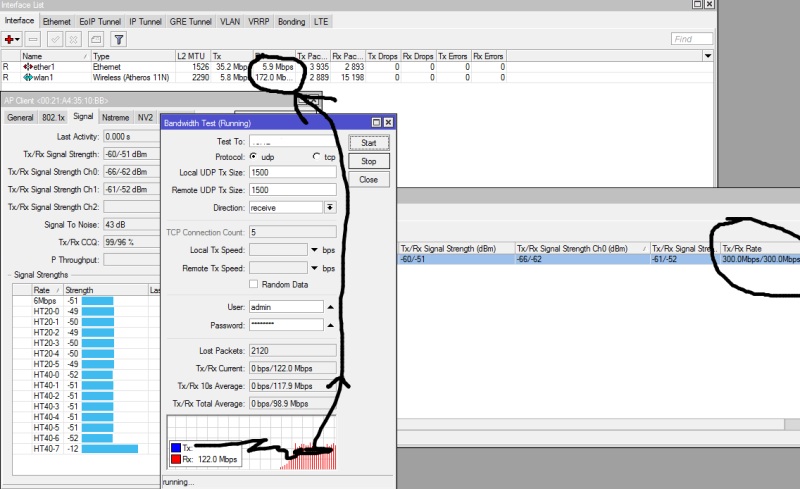Click the Remote Tx Speed input field
The width and height of the screenshot is (800, 489).
click(x=278, y=268)
